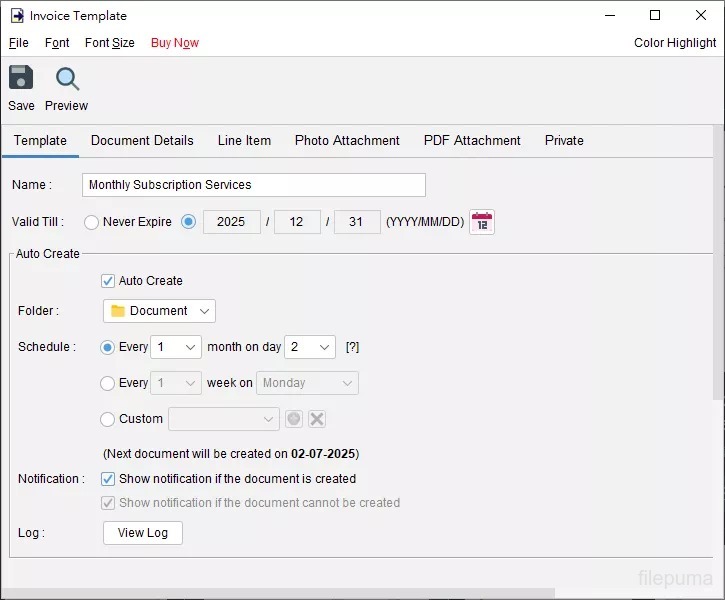Screen dimensions: 725x600
Task: Select the Every week on radio option
Action: 108,383
